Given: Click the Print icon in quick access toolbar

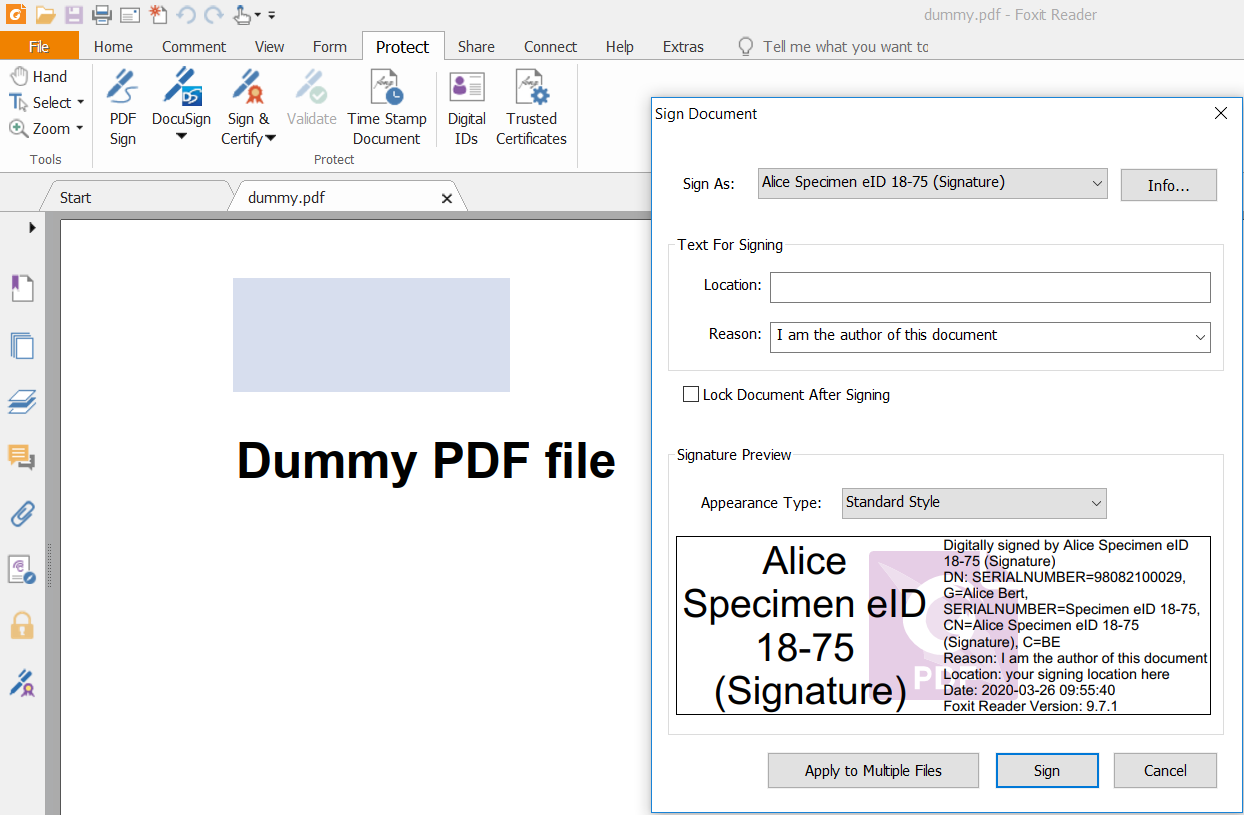Looking at the screenshot, I should click(x=102, y=14).
